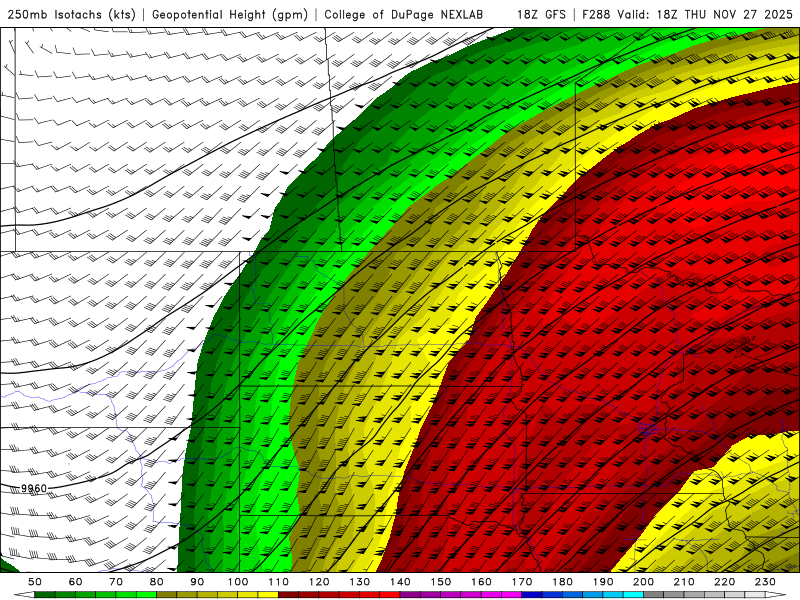Click the 140 kts scale label
Image resolution: width=800 pixels, height=600 pixels.
tap(400, 582)
